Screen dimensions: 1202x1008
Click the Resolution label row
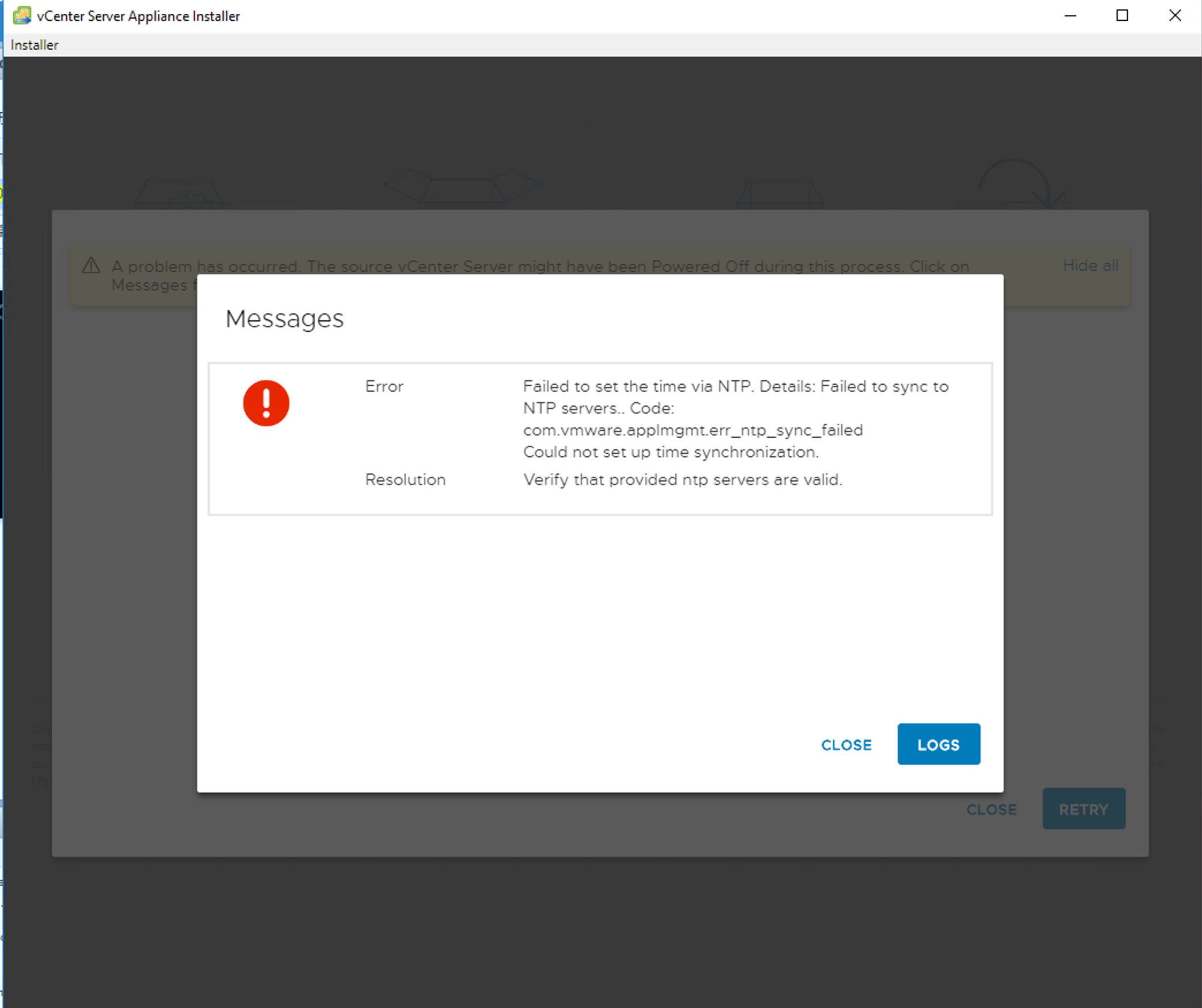click(405, 479)
